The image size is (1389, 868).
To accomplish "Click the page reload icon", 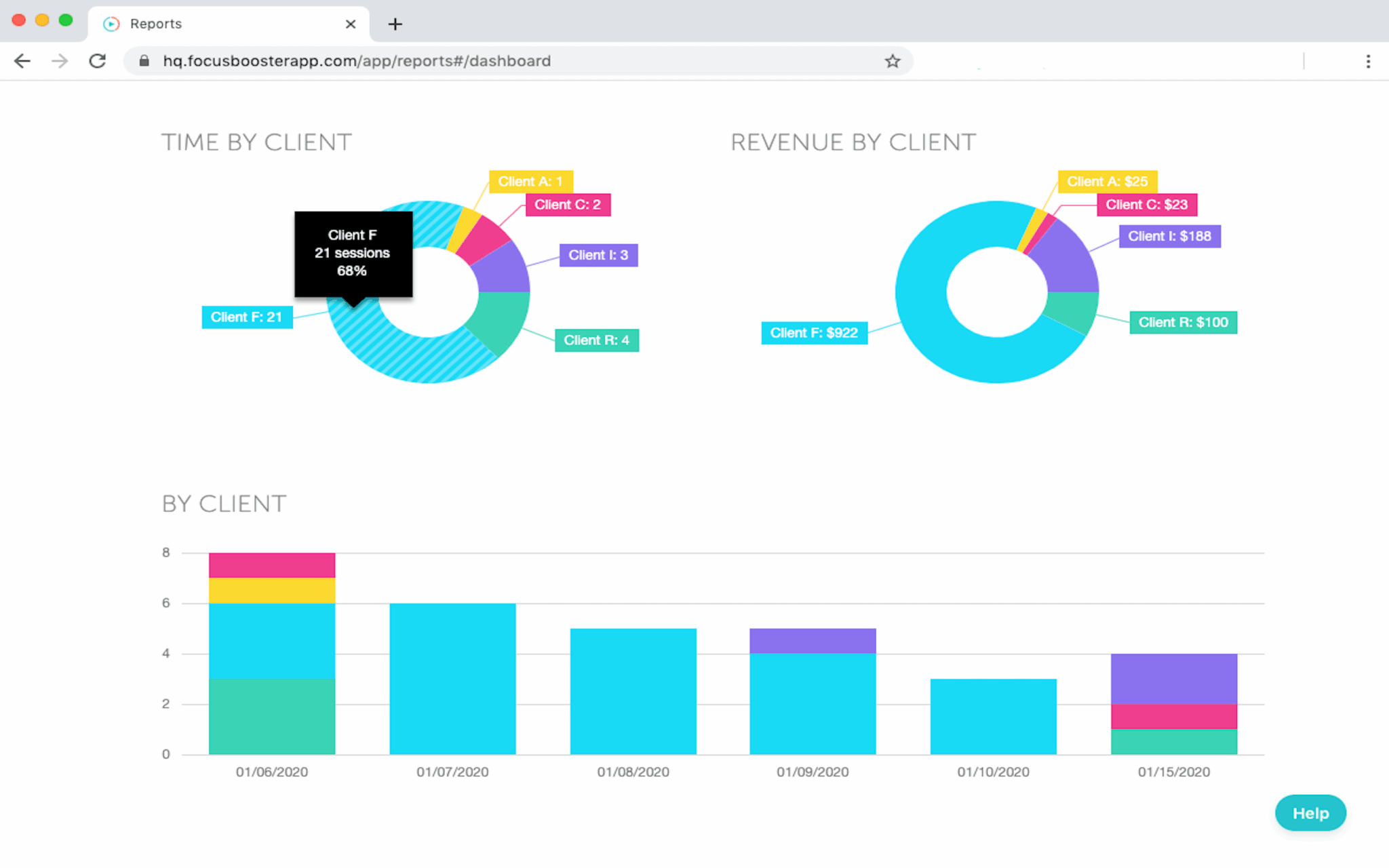I will (x=97, y=61).
